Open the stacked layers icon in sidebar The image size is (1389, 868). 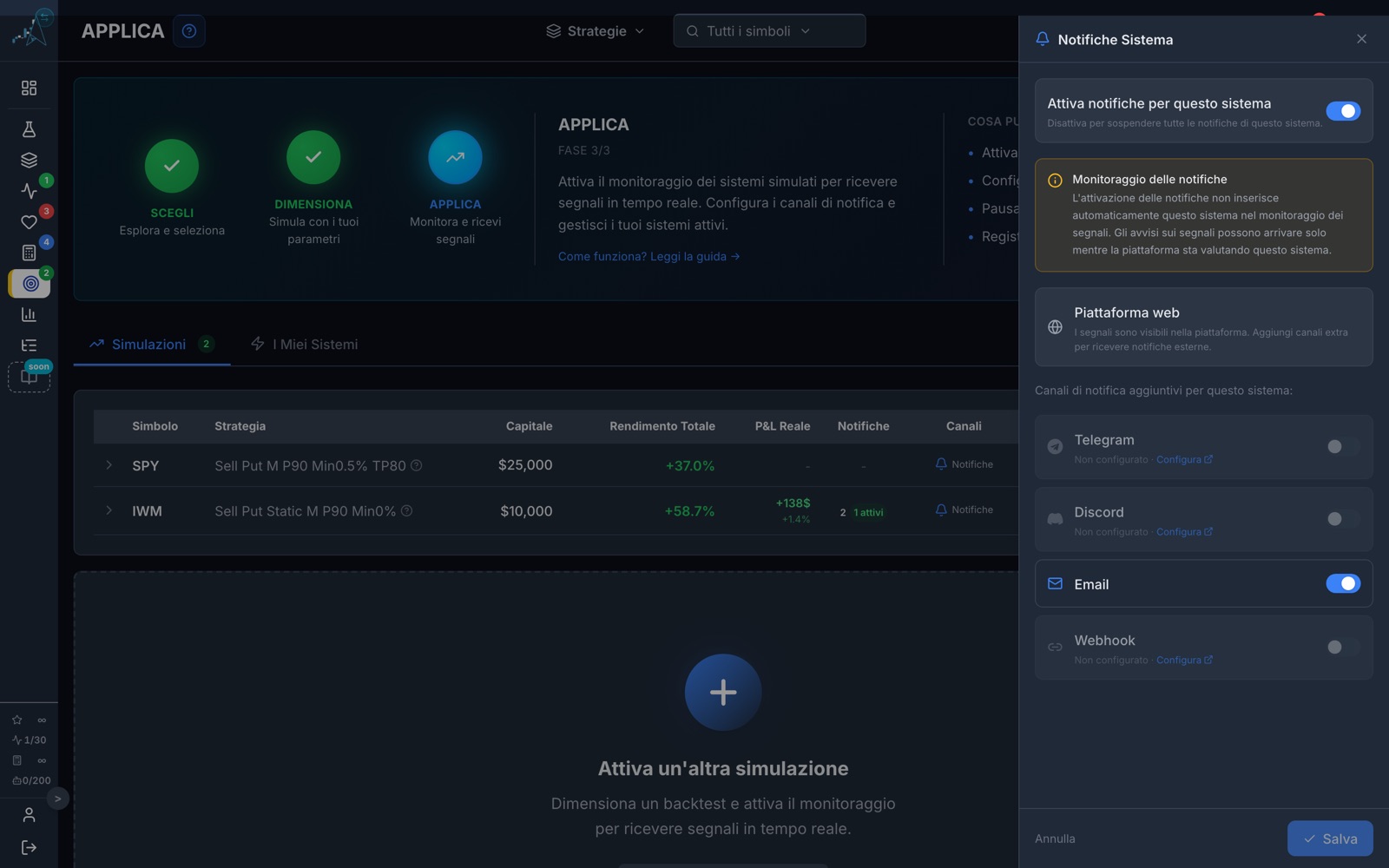29,161
